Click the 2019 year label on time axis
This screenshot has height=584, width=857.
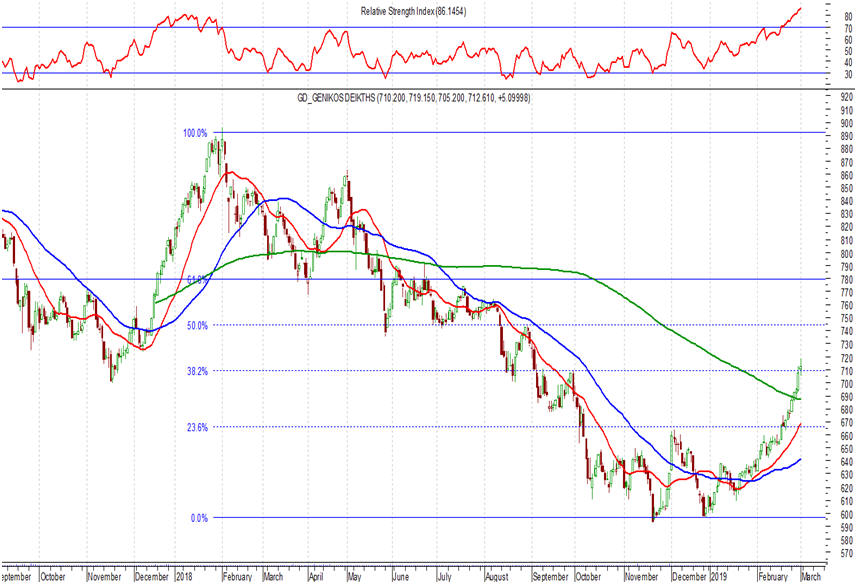(x=718, y=576)
